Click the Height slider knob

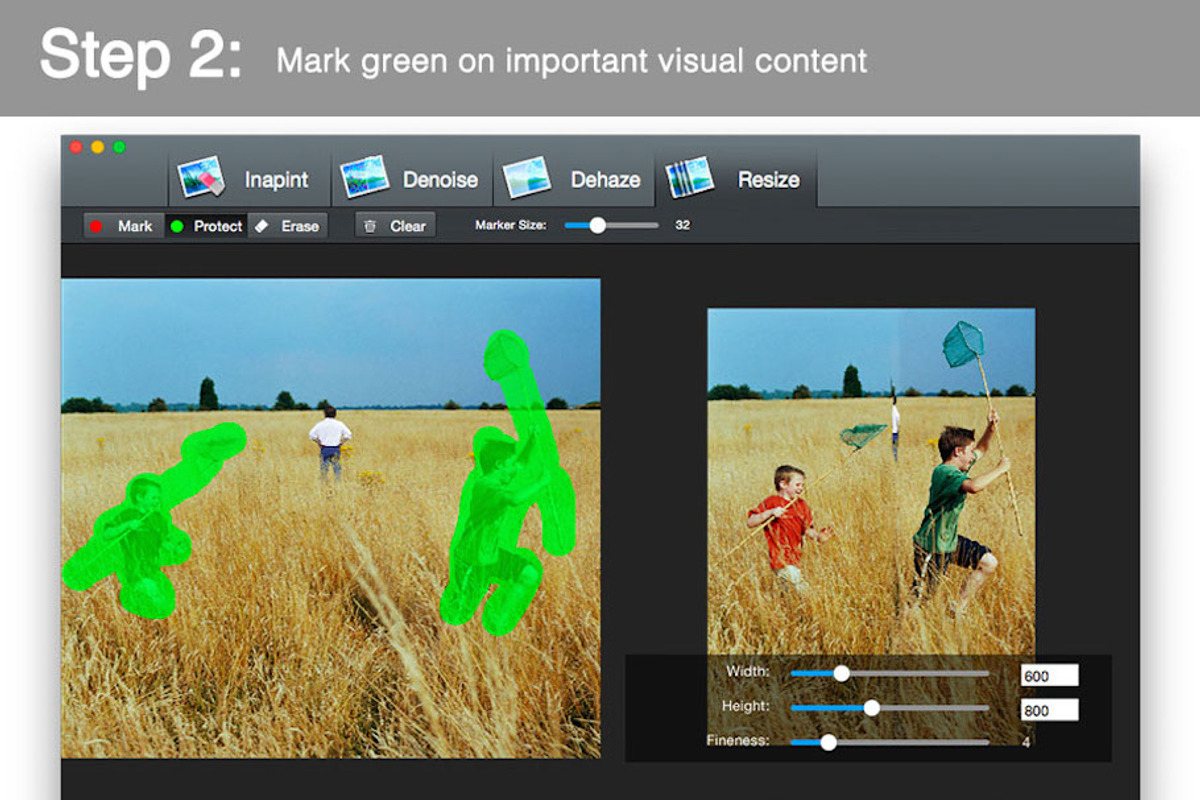871,707
